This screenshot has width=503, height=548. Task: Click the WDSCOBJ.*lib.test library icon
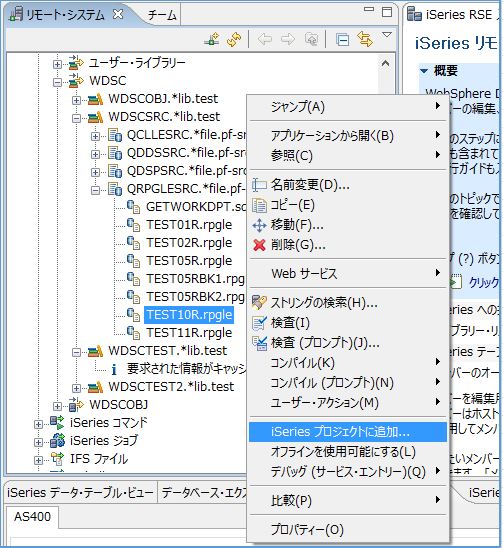95,99
